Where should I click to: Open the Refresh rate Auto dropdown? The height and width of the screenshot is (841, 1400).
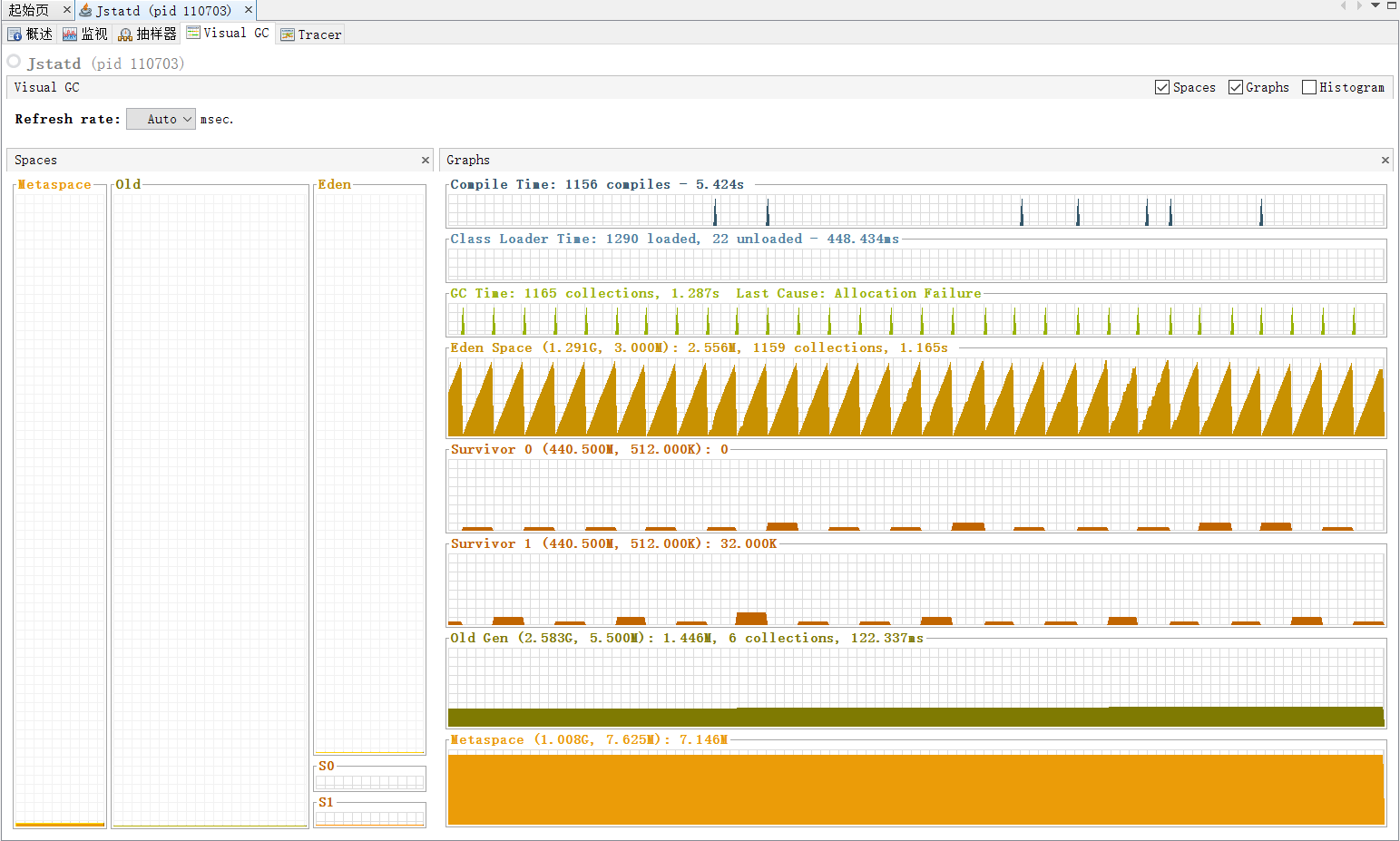coord(161,119)
